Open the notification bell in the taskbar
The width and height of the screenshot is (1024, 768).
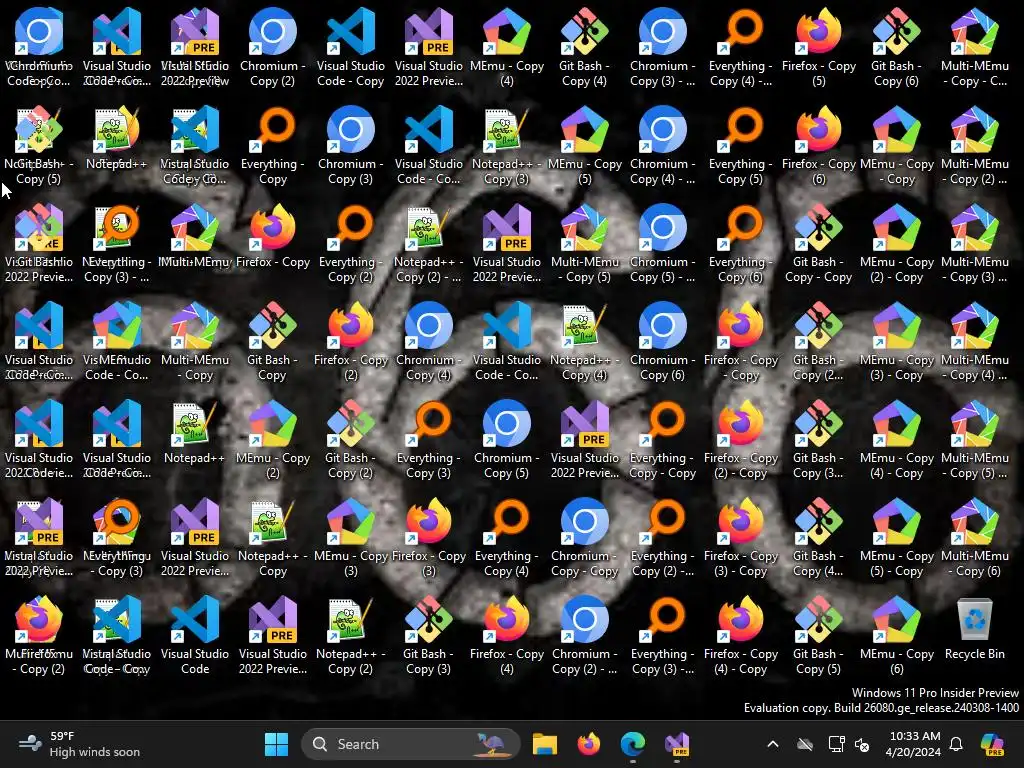956,744
